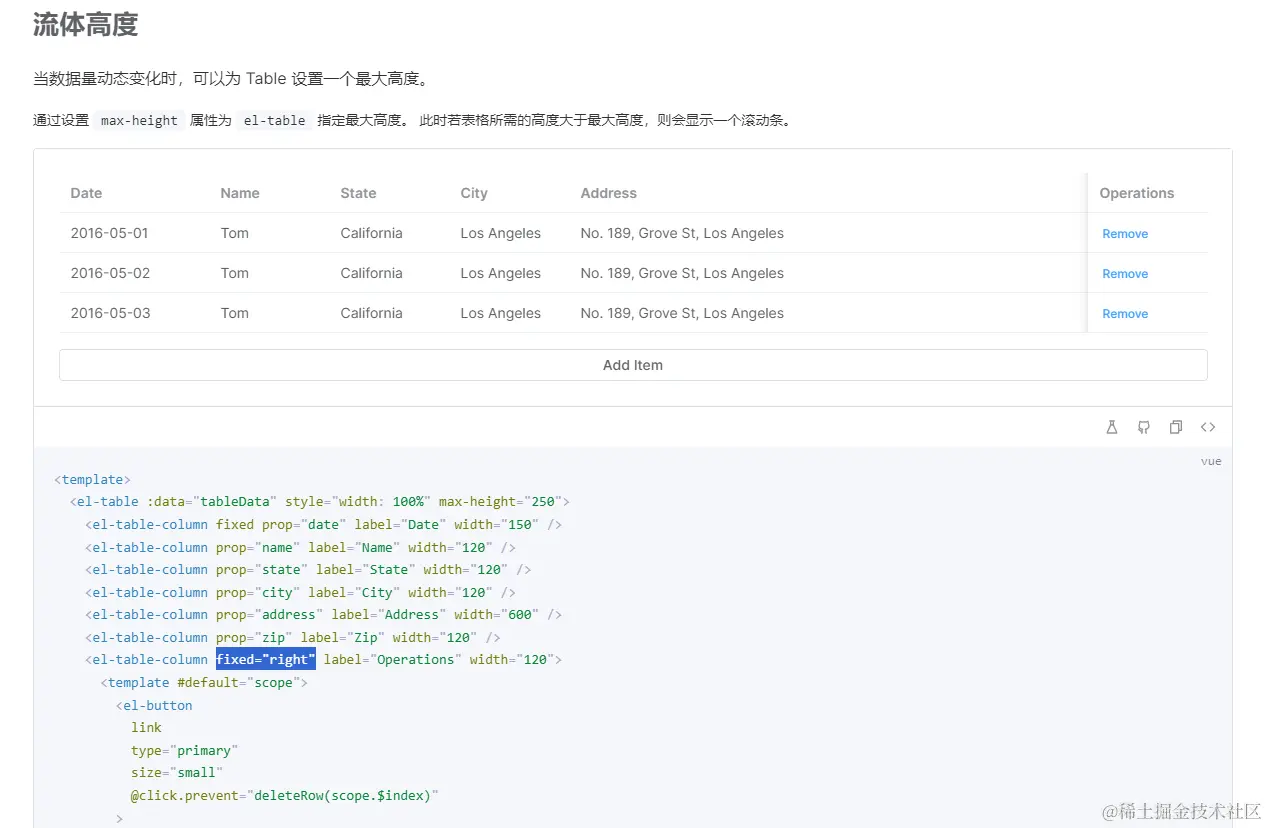1268x828 pixels.
Task: Click the prop="name" column code line
Action: (x=301, y=547)
